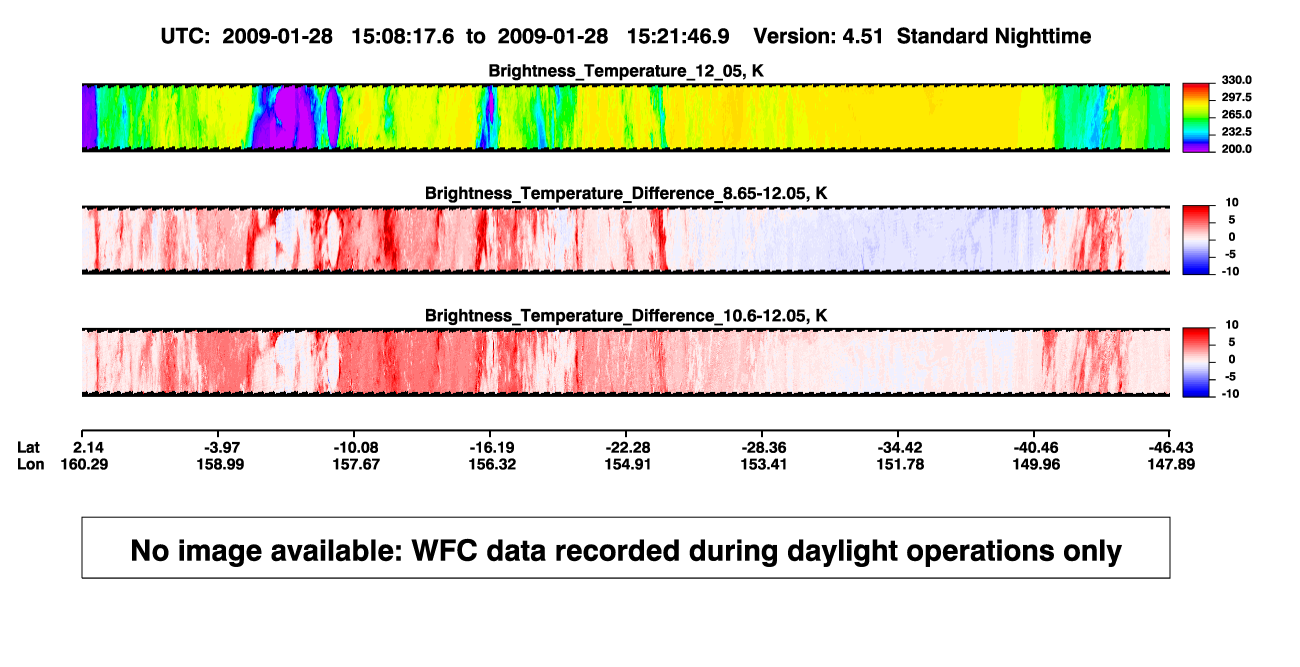This screenshot has width=1300, height=667.
Task: Click the 232.5 colorbar label
Action: 1236,132
